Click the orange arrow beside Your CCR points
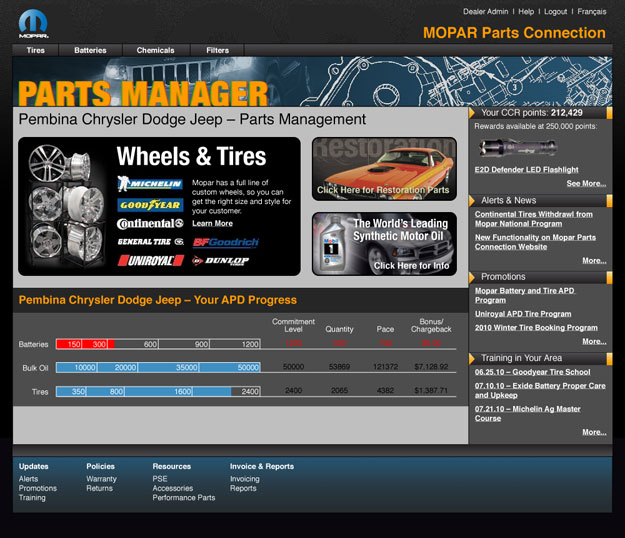625x538 pixels. coord(472,113)
